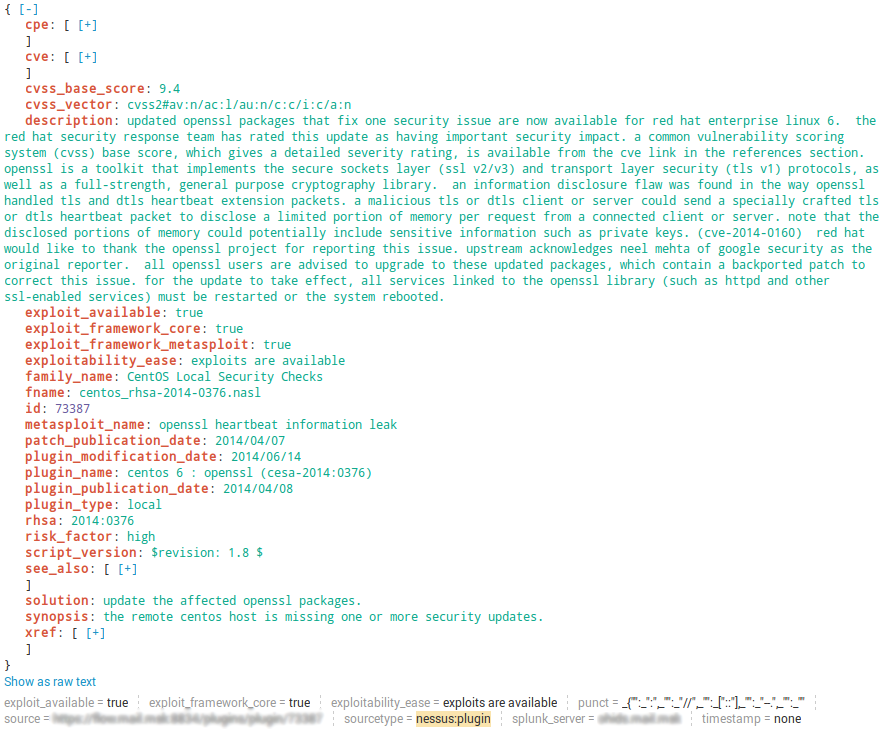Select the JSON exploitability_ease value 'exploits are available'
Viewport: 895px width, 729px height.
pos(268,360)
